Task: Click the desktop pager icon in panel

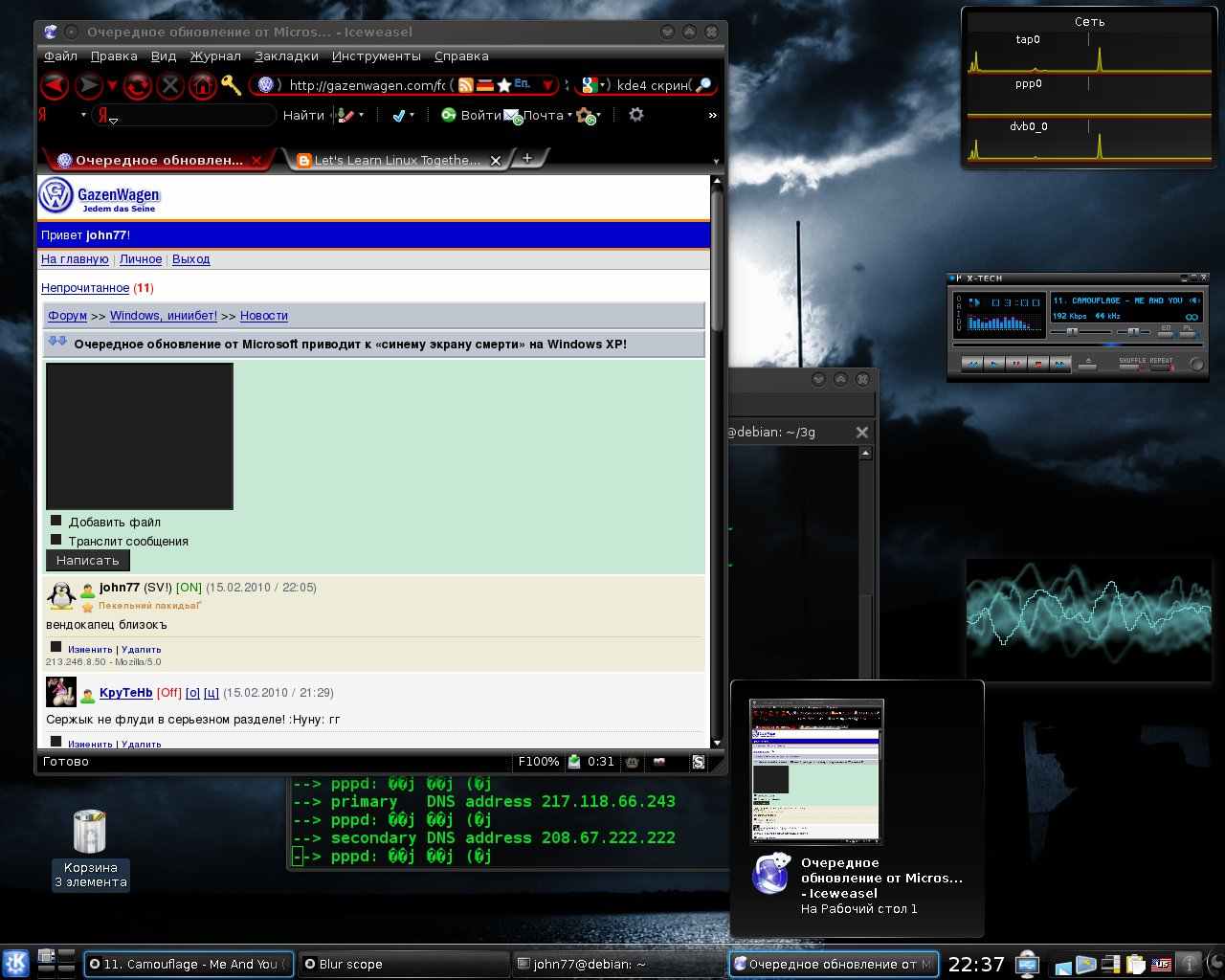Action: [56, 962]
